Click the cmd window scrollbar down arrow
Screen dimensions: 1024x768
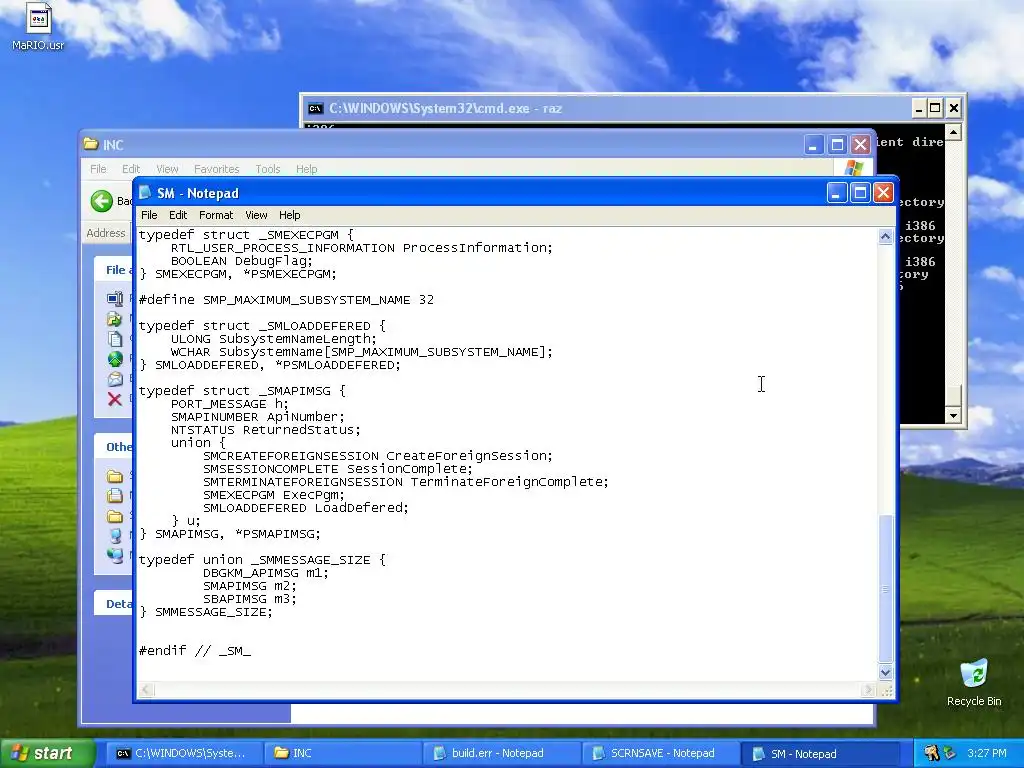pyautogui.click(x=953, y=415)
